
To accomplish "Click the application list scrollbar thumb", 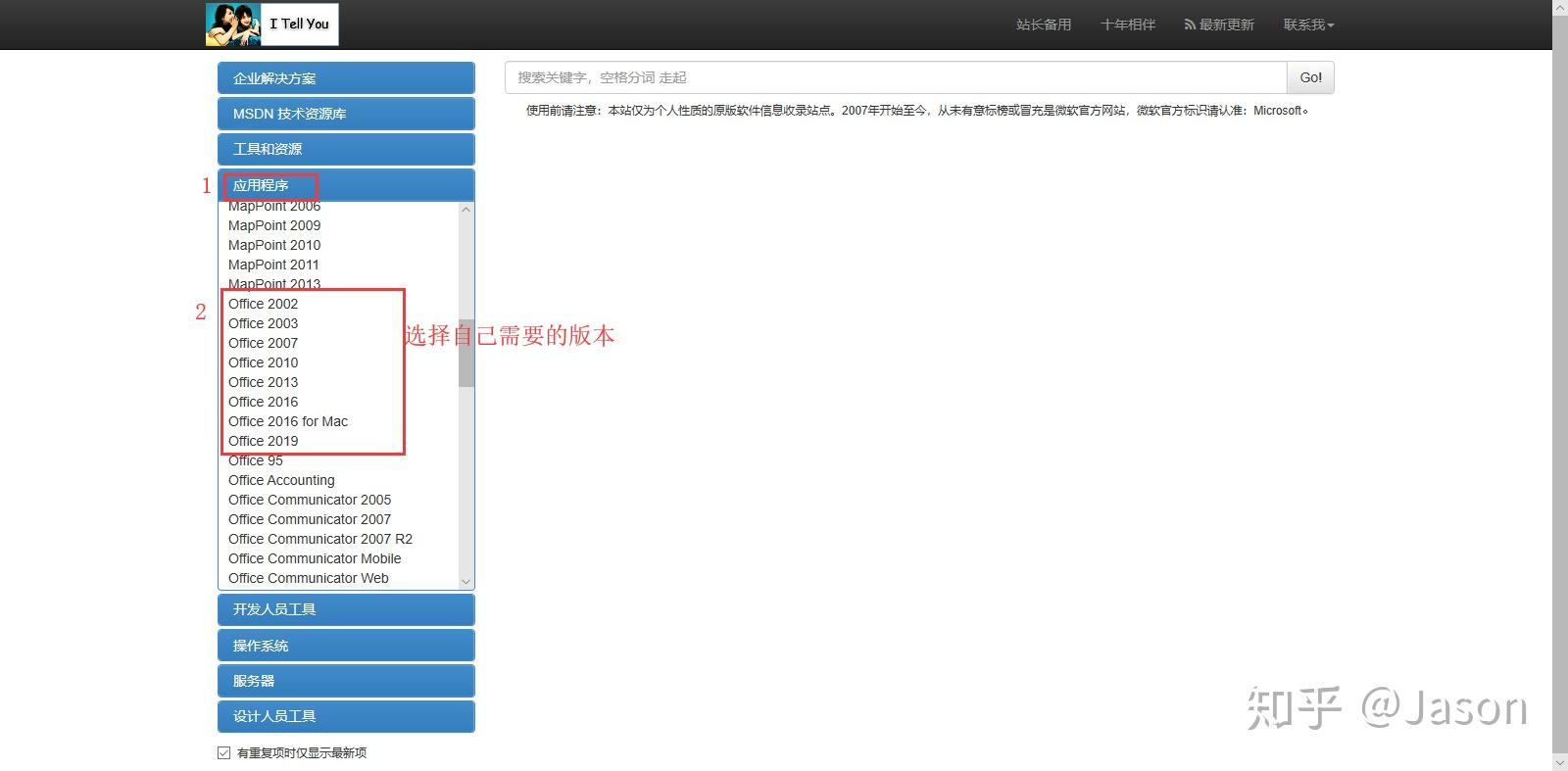I will click(465, 353).
